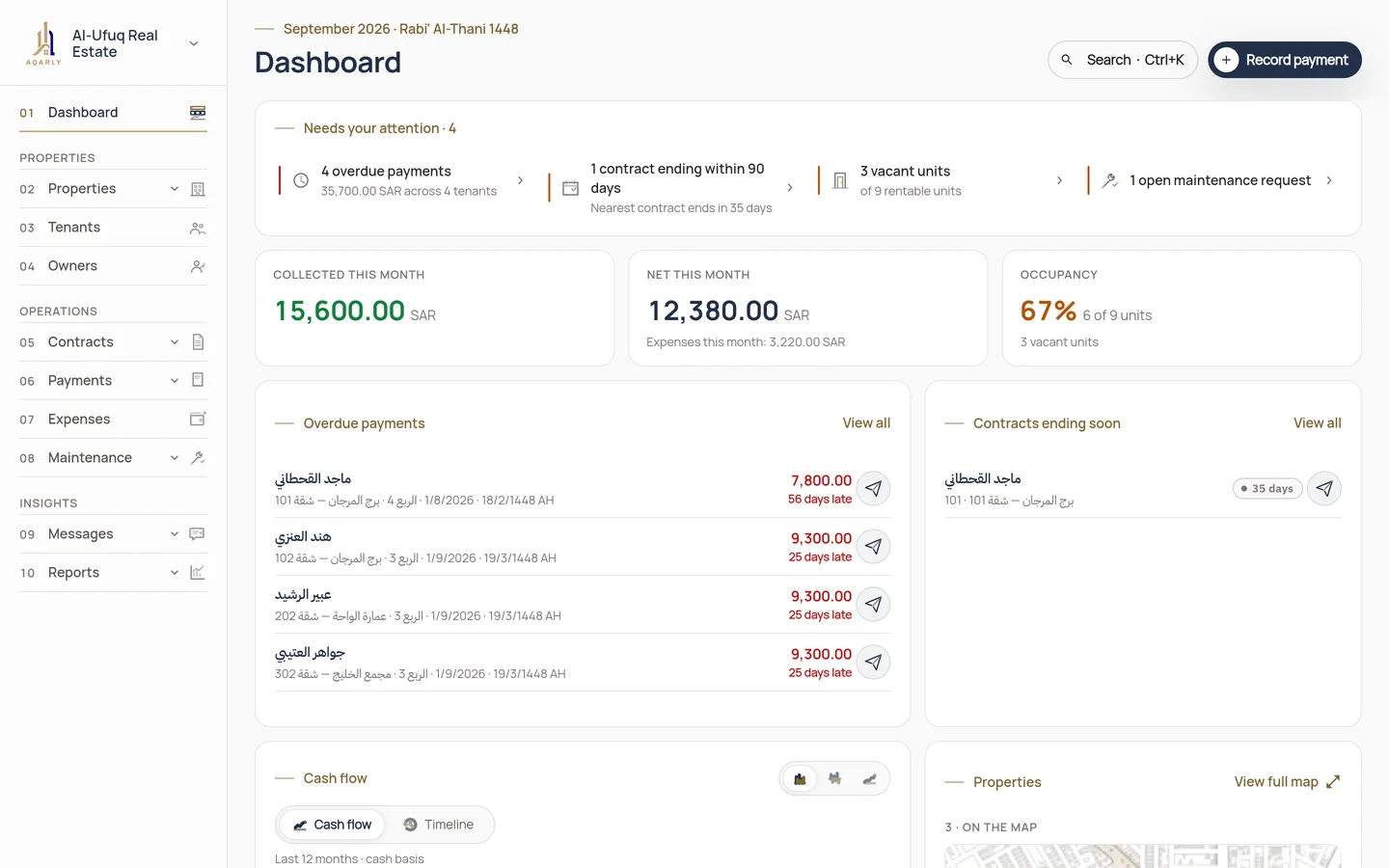Open the Search Ctrl+K field

point(1123,60)
